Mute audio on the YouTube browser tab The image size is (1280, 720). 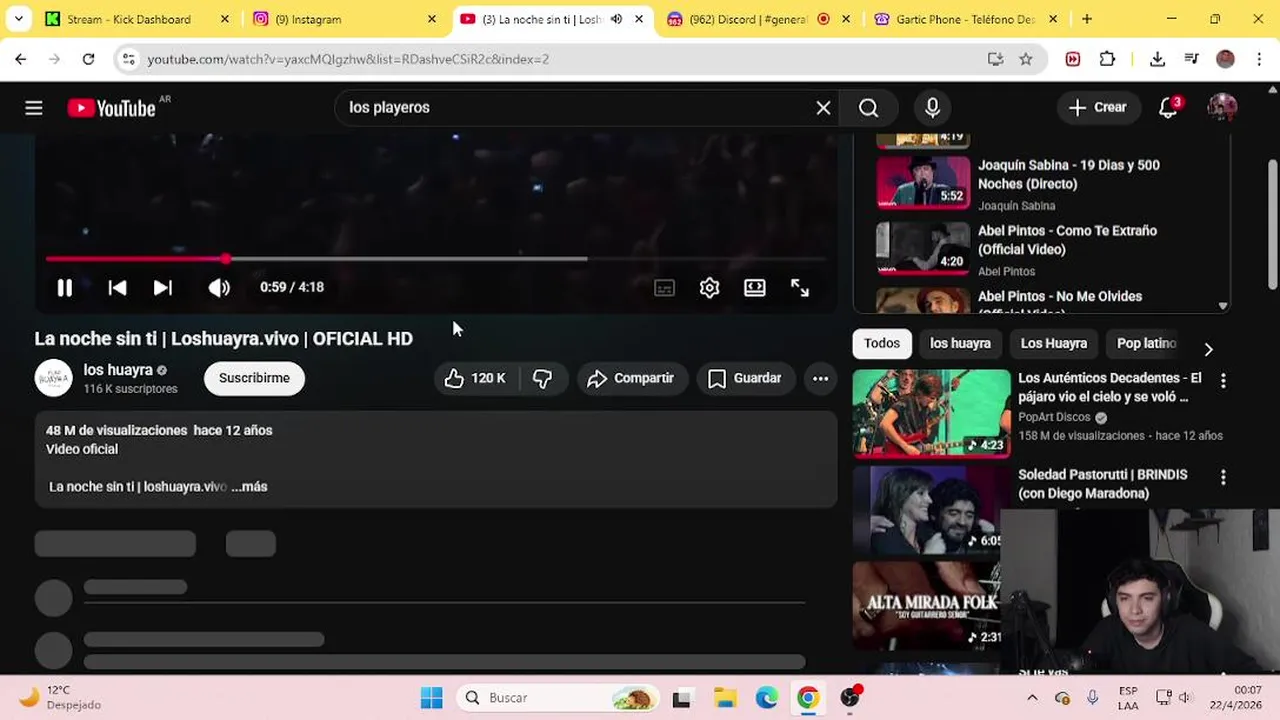coord(616,19)
